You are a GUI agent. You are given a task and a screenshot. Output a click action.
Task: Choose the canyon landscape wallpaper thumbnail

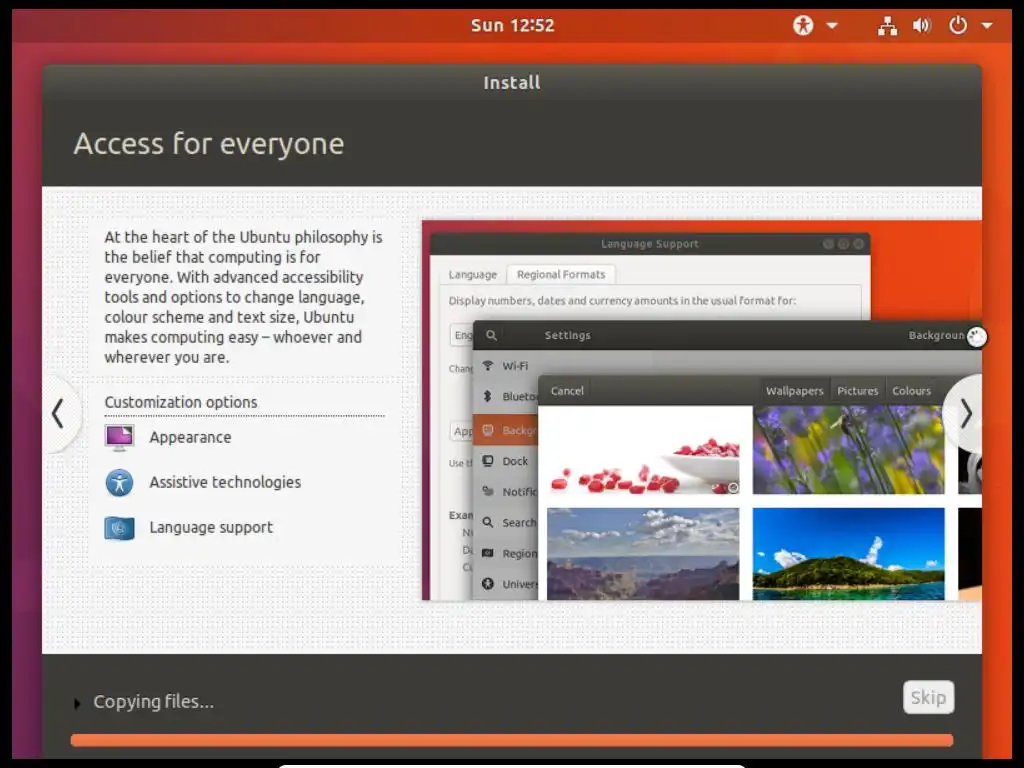click(643, 554)
